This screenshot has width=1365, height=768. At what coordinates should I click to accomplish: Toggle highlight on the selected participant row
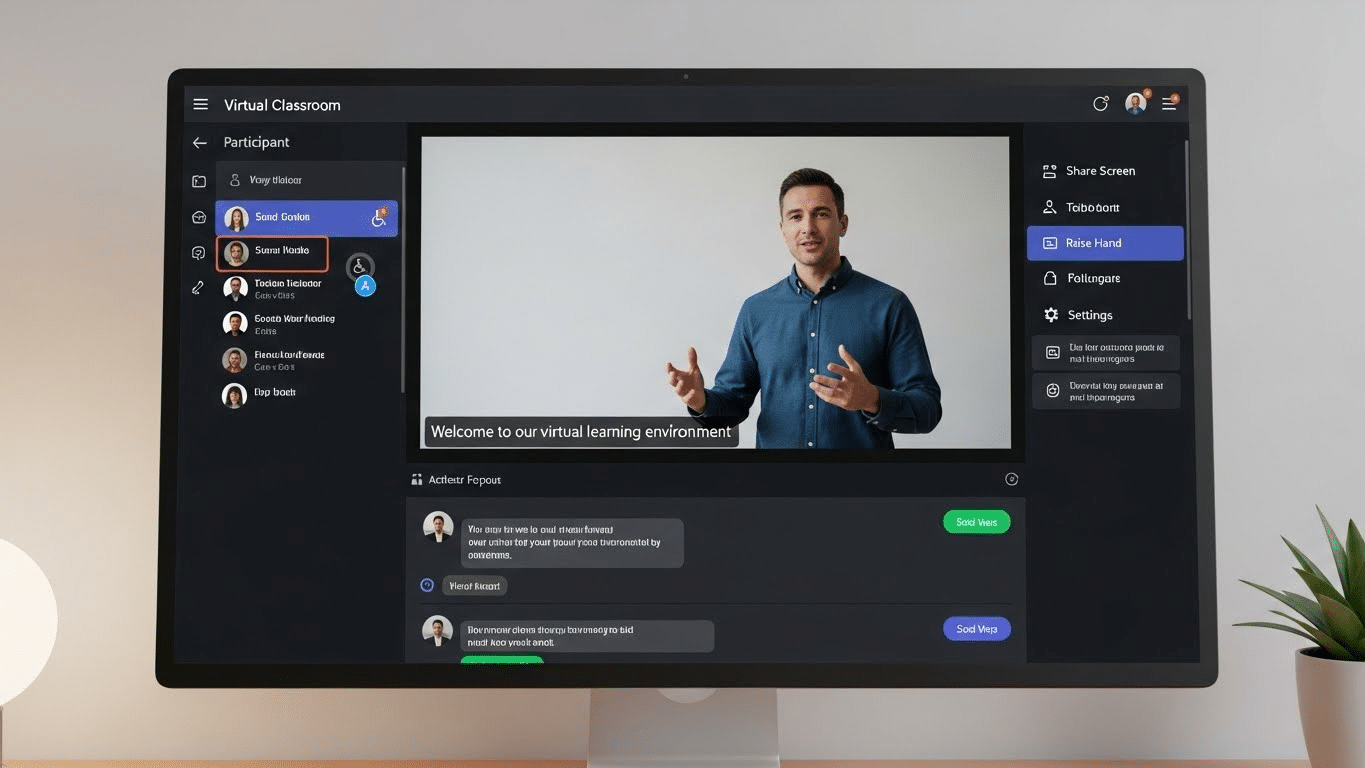[271, 253]
